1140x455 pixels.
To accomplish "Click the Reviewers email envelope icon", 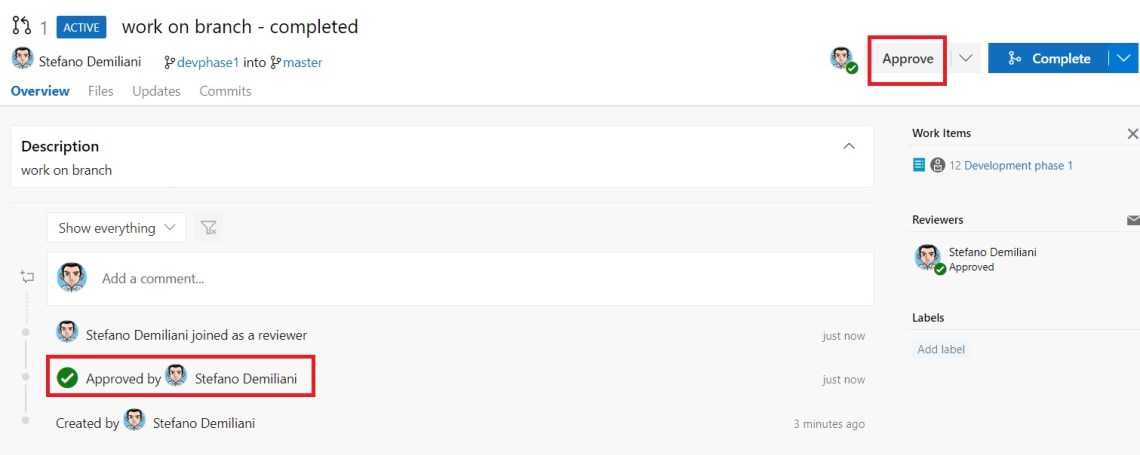I will point(1132,220).
